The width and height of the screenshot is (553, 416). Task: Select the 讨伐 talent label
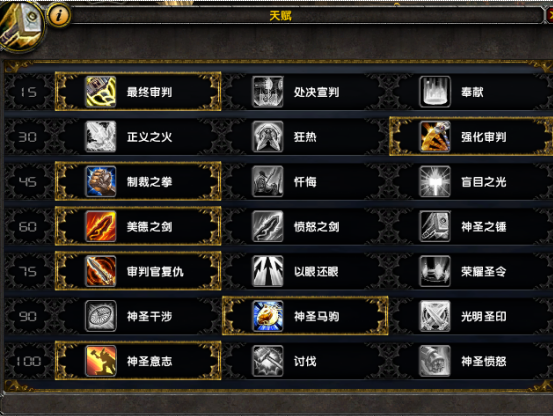(x=305, y=361)
